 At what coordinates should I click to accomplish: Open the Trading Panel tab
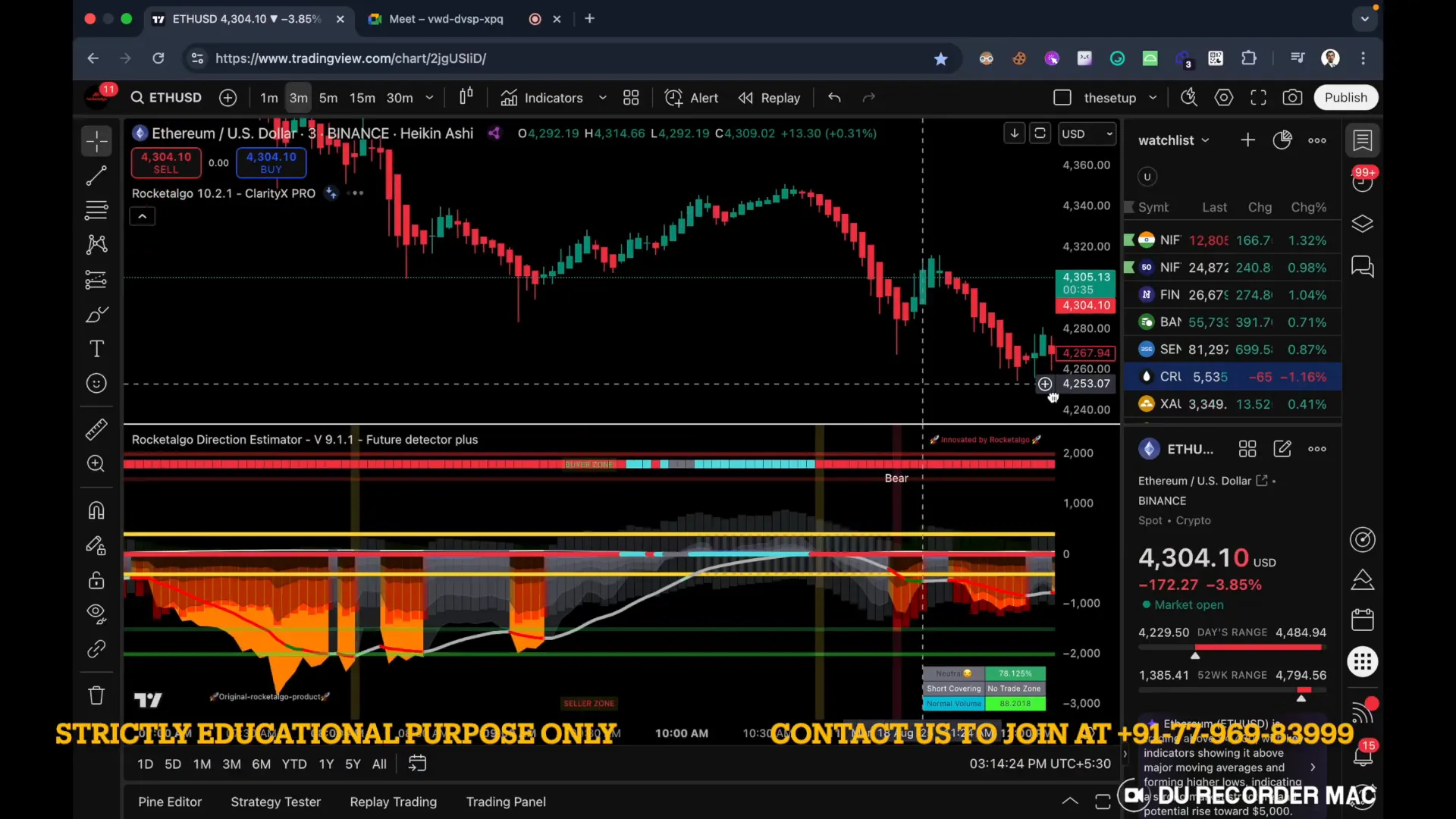tap(506, 802)
